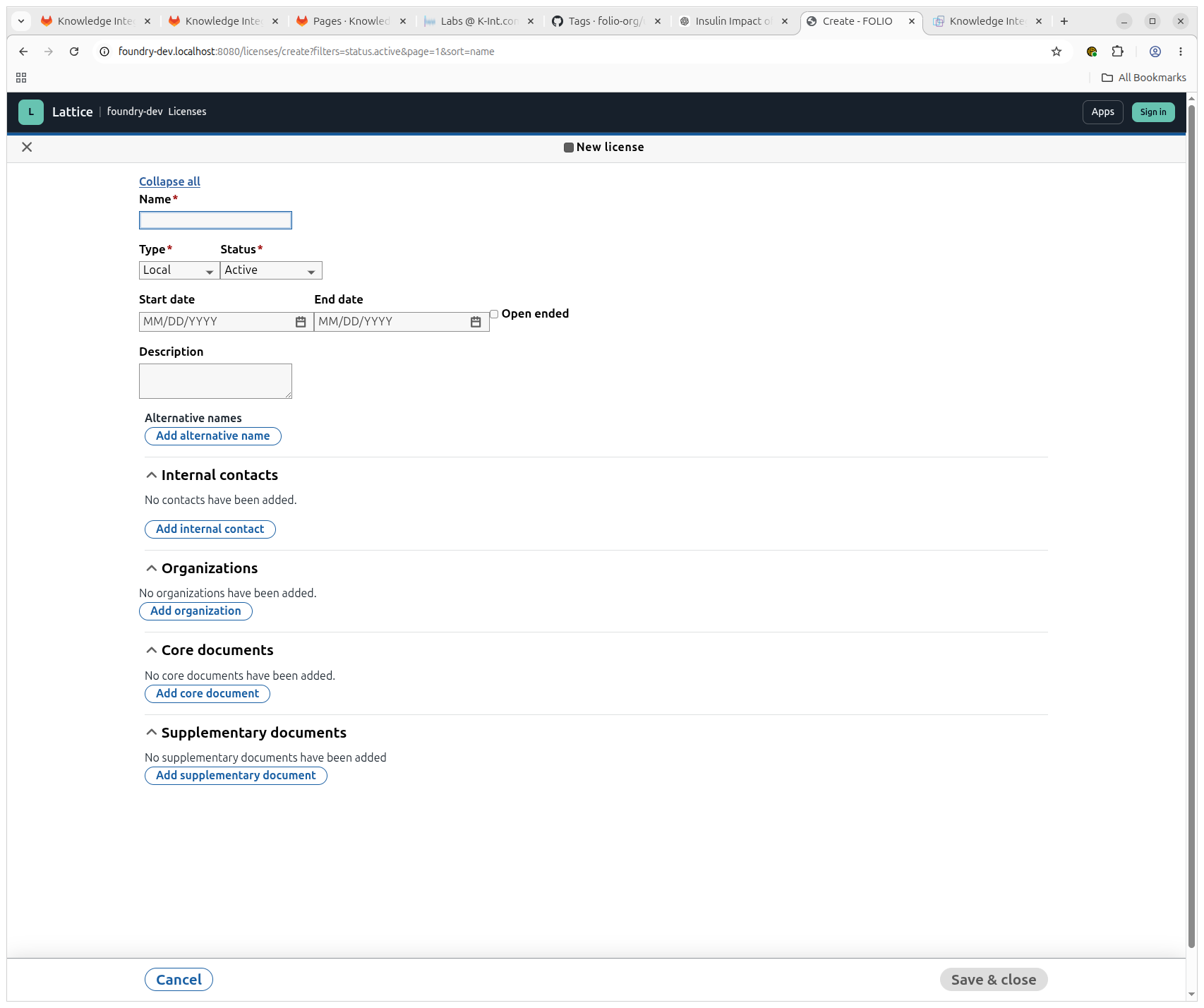
Task: Open the Type dropdown showing Local
Action: 179,270
